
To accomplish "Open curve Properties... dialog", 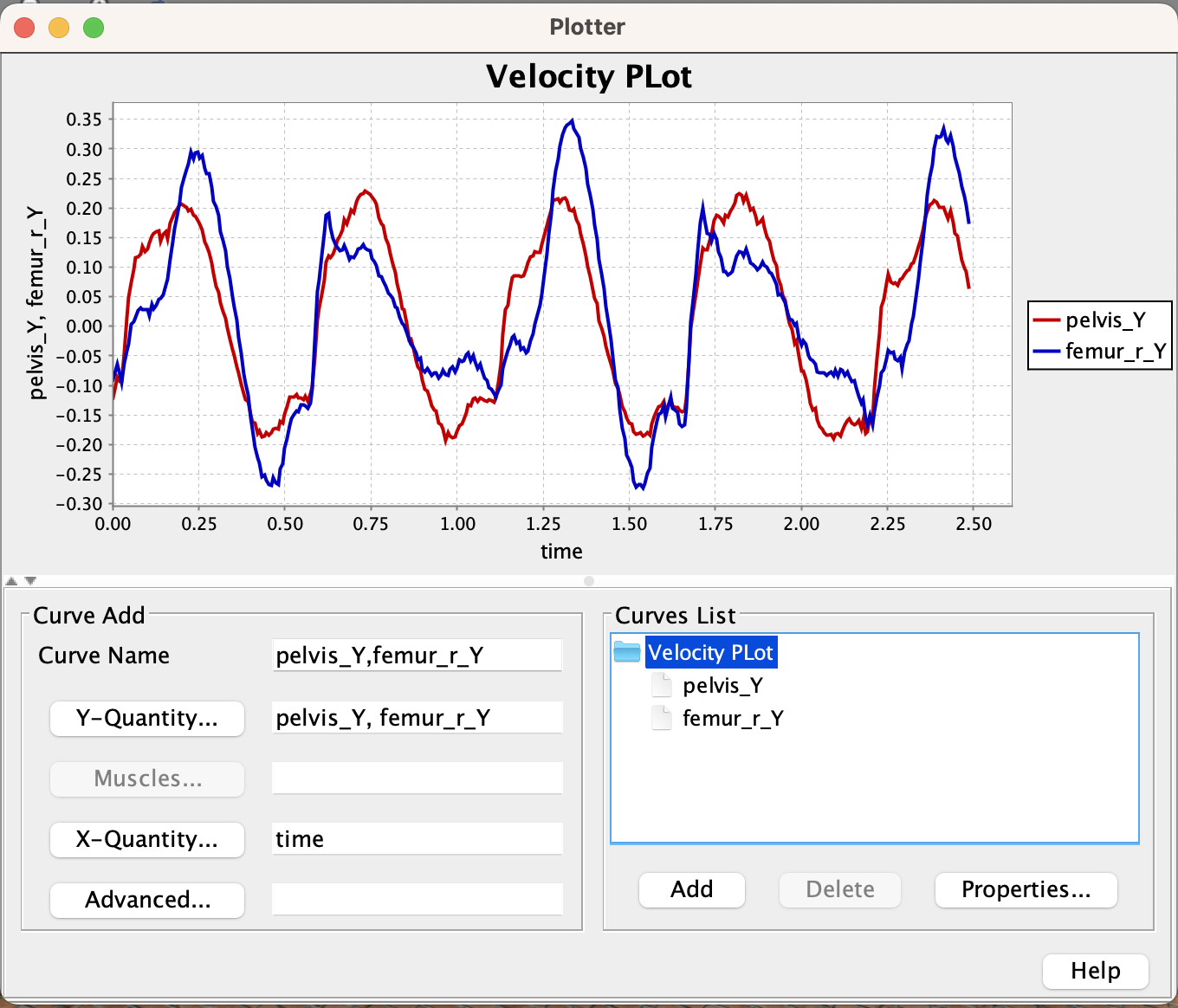I will point(1026,889).
